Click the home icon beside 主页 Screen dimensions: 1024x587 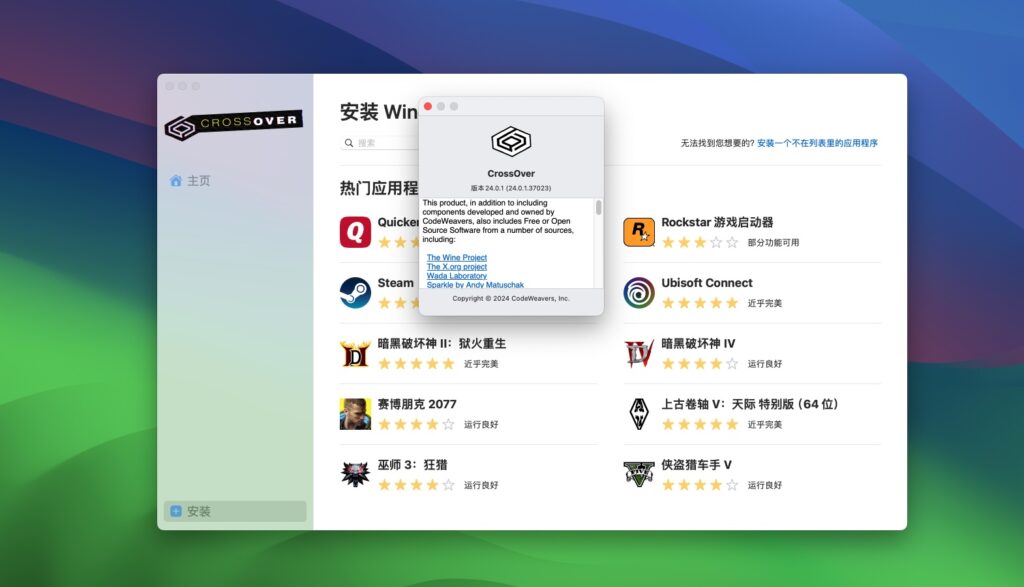point(177,180)
